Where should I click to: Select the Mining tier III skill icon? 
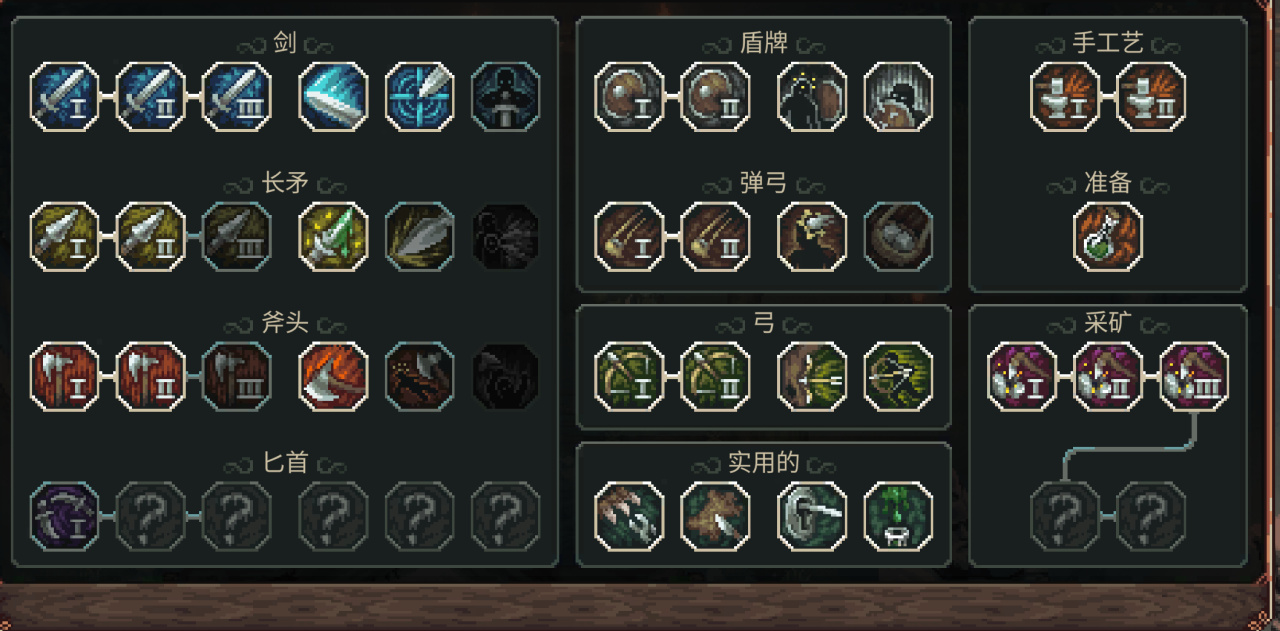(x=1194, y=377)
